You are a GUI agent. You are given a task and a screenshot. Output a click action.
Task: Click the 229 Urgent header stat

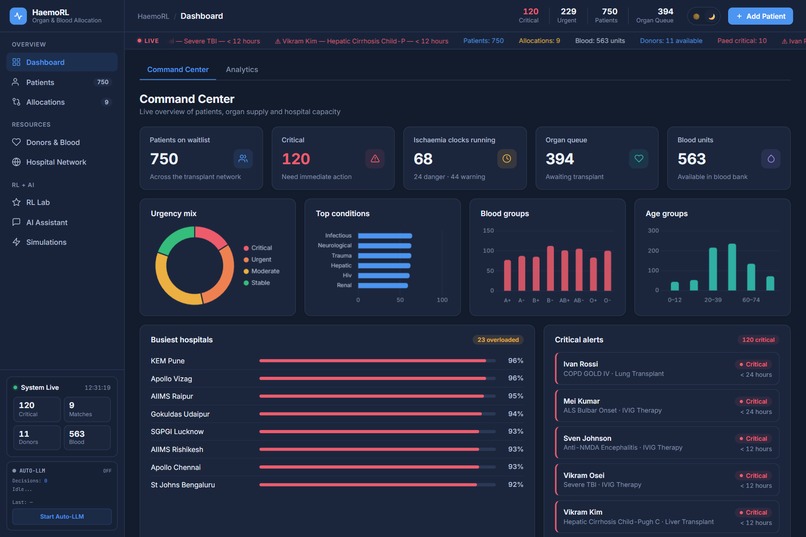567,15
